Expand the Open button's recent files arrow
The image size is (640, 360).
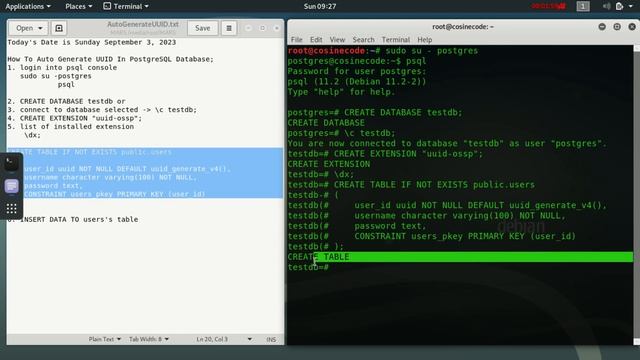pos(40,28)
